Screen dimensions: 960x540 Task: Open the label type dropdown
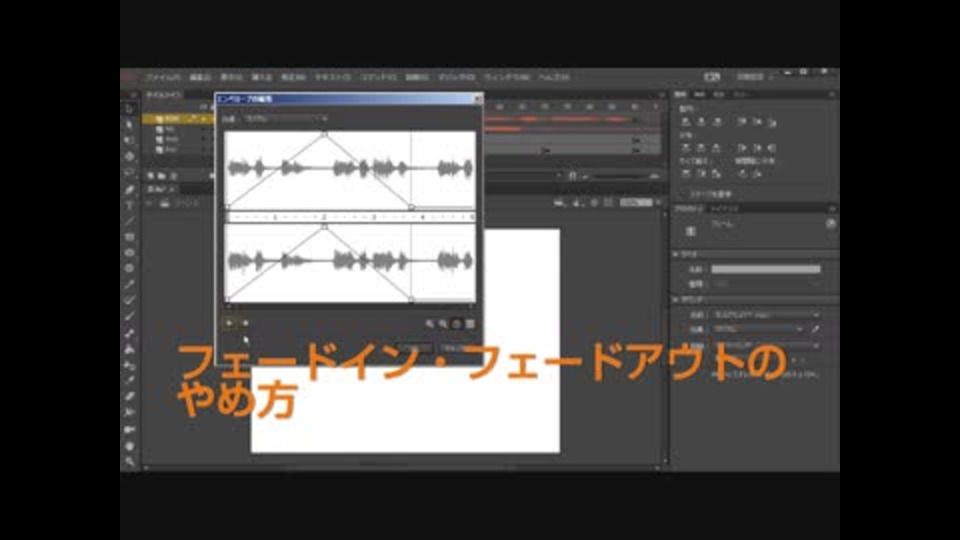pyautogui.click(x=766, y=284)
